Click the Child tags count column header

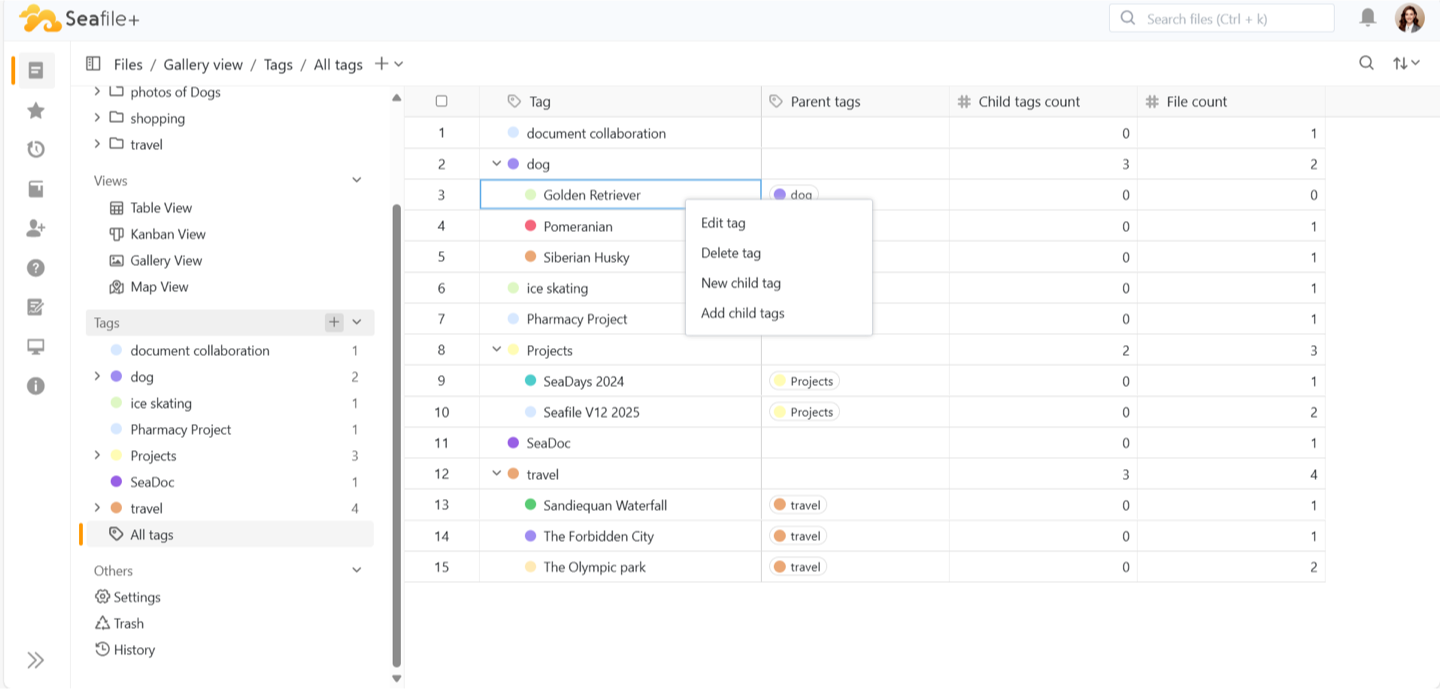1043,101
